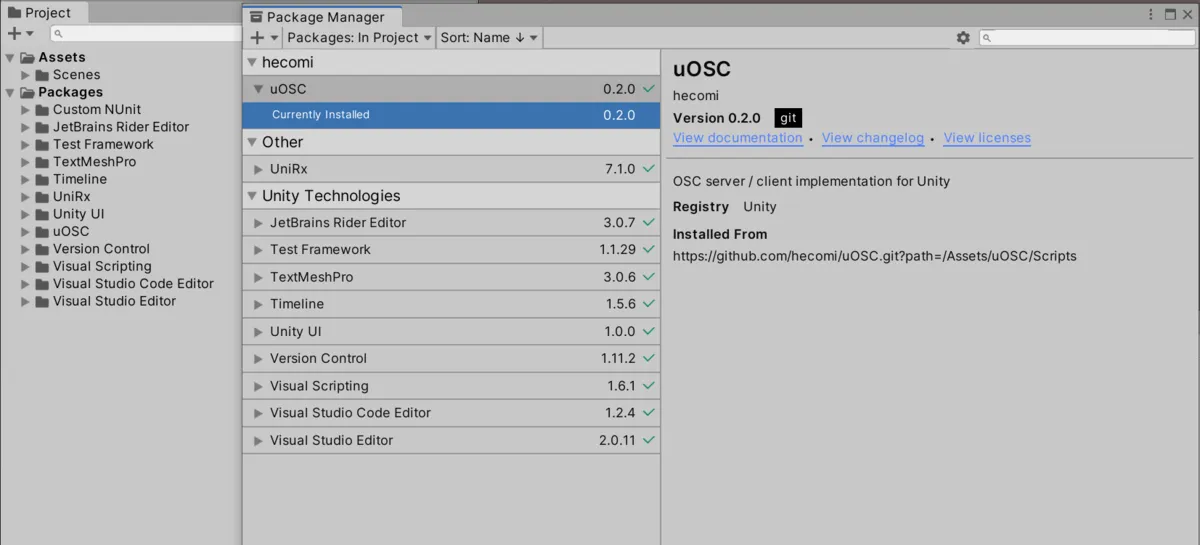Select the Scenes folder icon in Assets

tap(43, 75)
